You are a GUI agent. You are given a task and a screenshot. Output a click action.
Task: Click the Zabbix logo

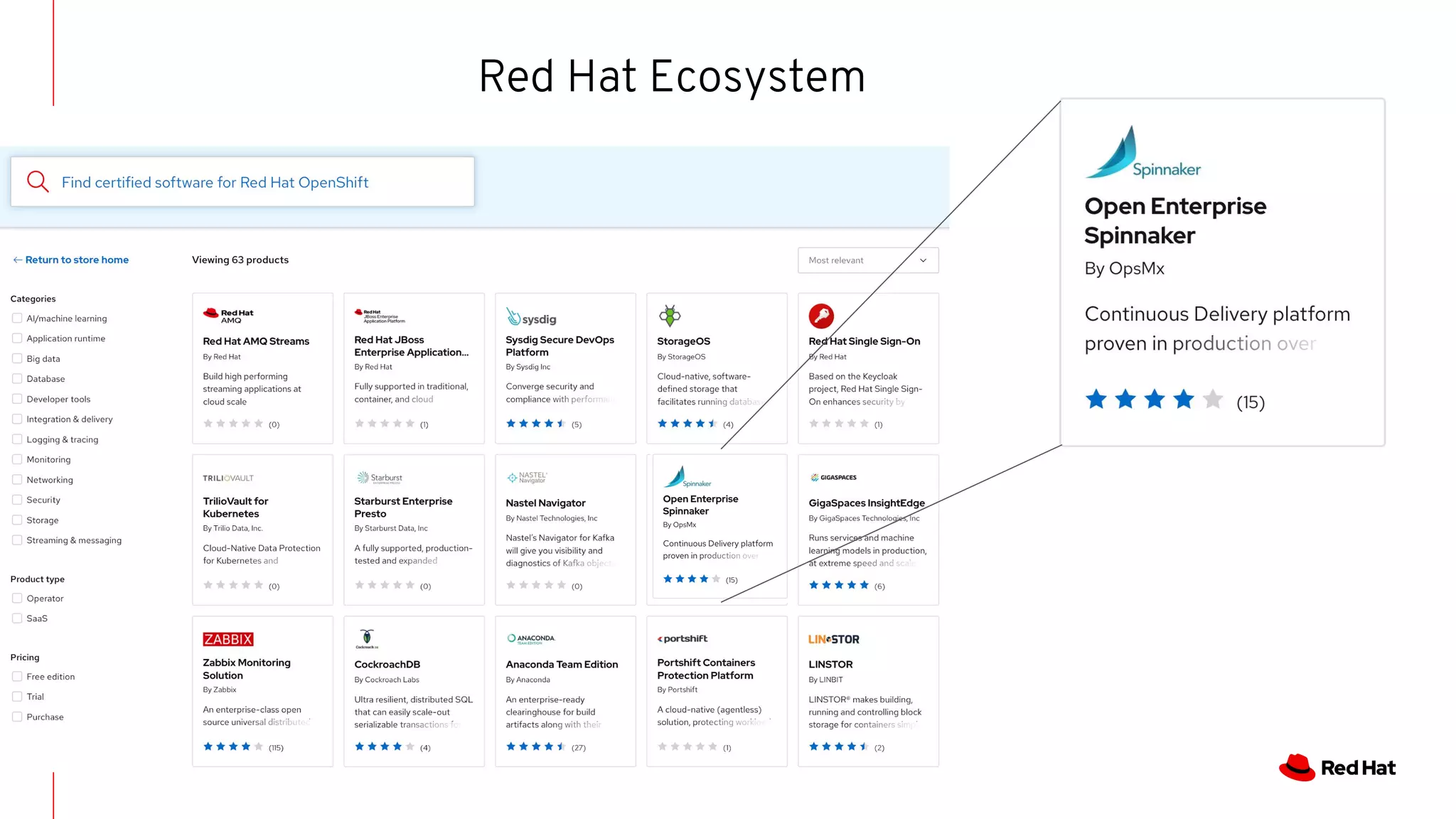point(228,639)
